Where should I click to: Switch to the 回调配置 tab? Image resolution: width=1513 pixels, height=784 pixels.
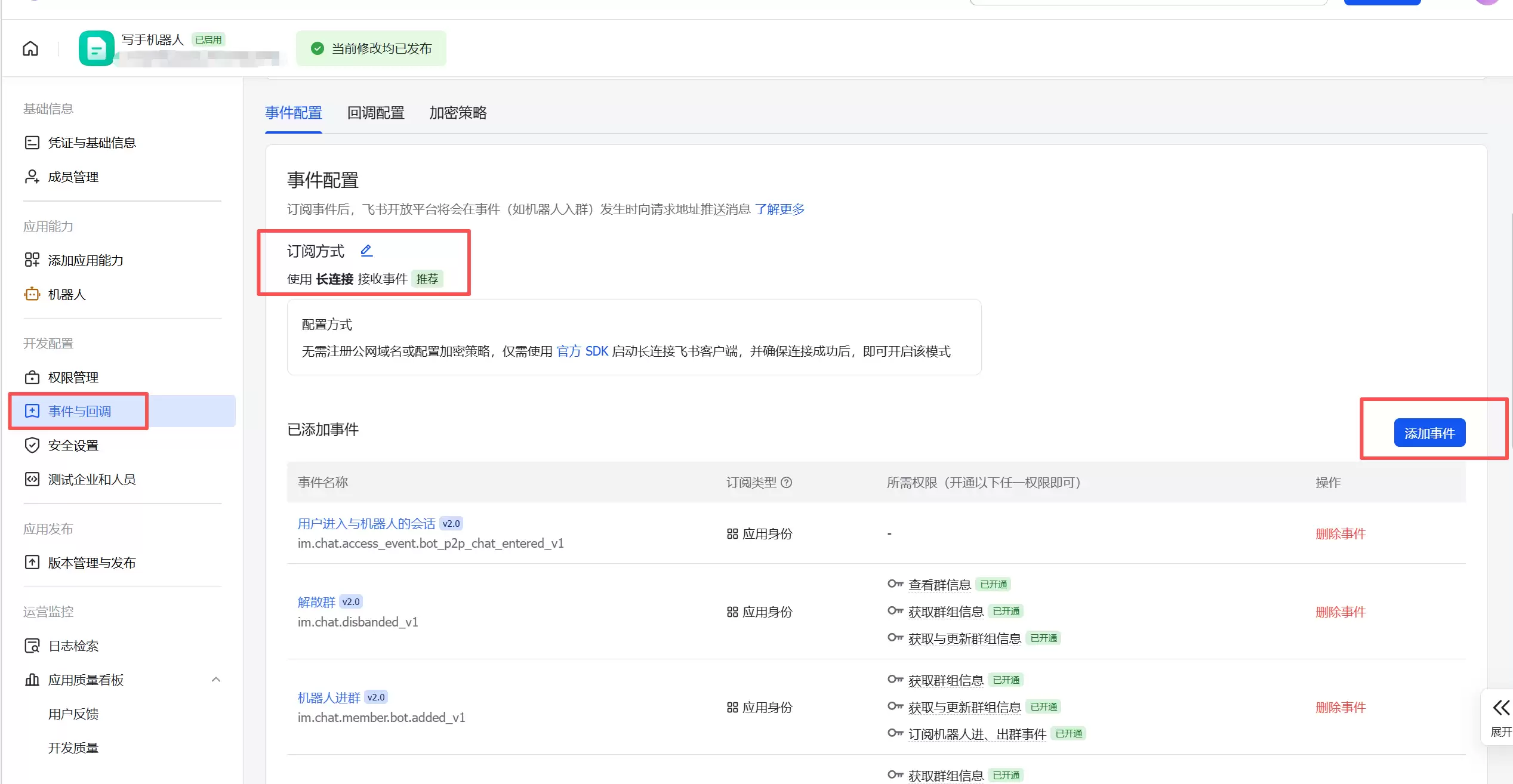[375, 113]
